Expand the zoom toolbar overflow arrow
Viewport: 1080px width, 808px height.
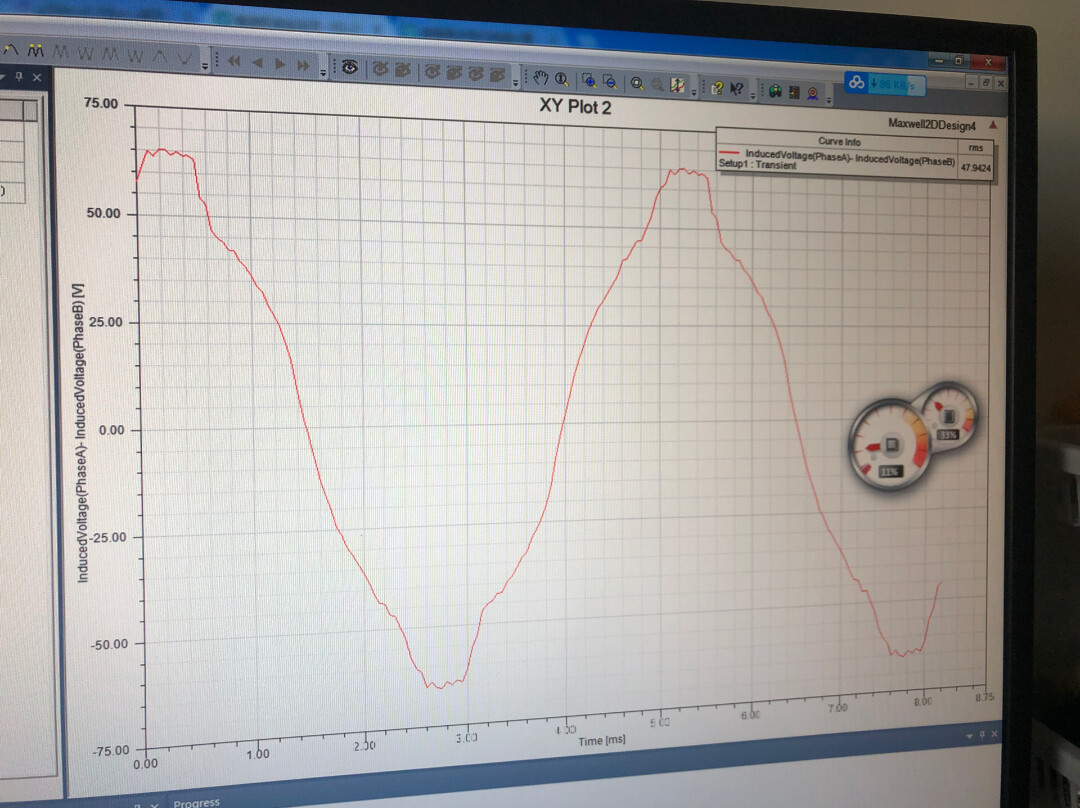tap(694, 93)
